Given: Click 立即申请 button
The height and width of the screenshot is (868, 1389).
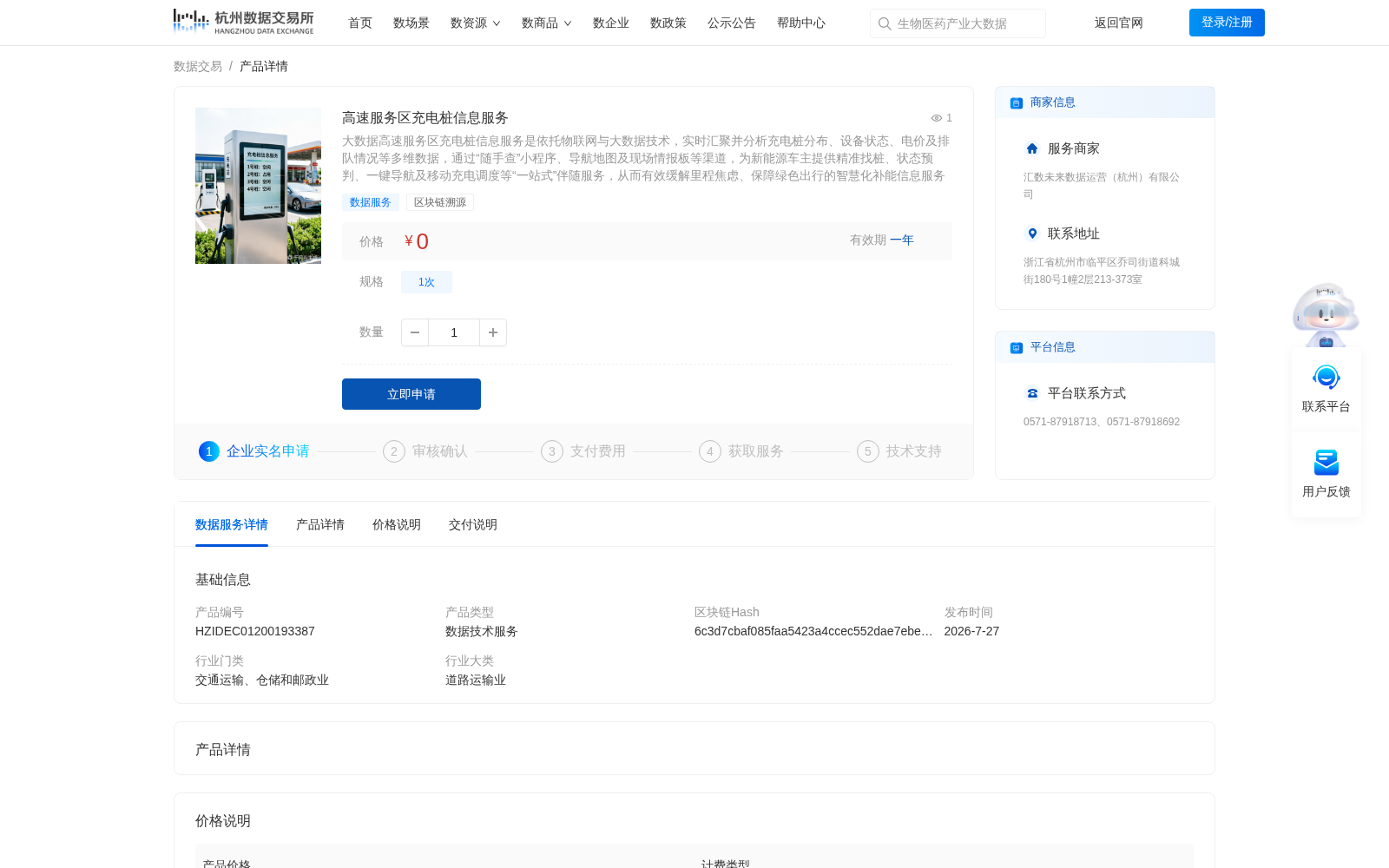Looking at the screenshot, I should [x=411, y=394].
